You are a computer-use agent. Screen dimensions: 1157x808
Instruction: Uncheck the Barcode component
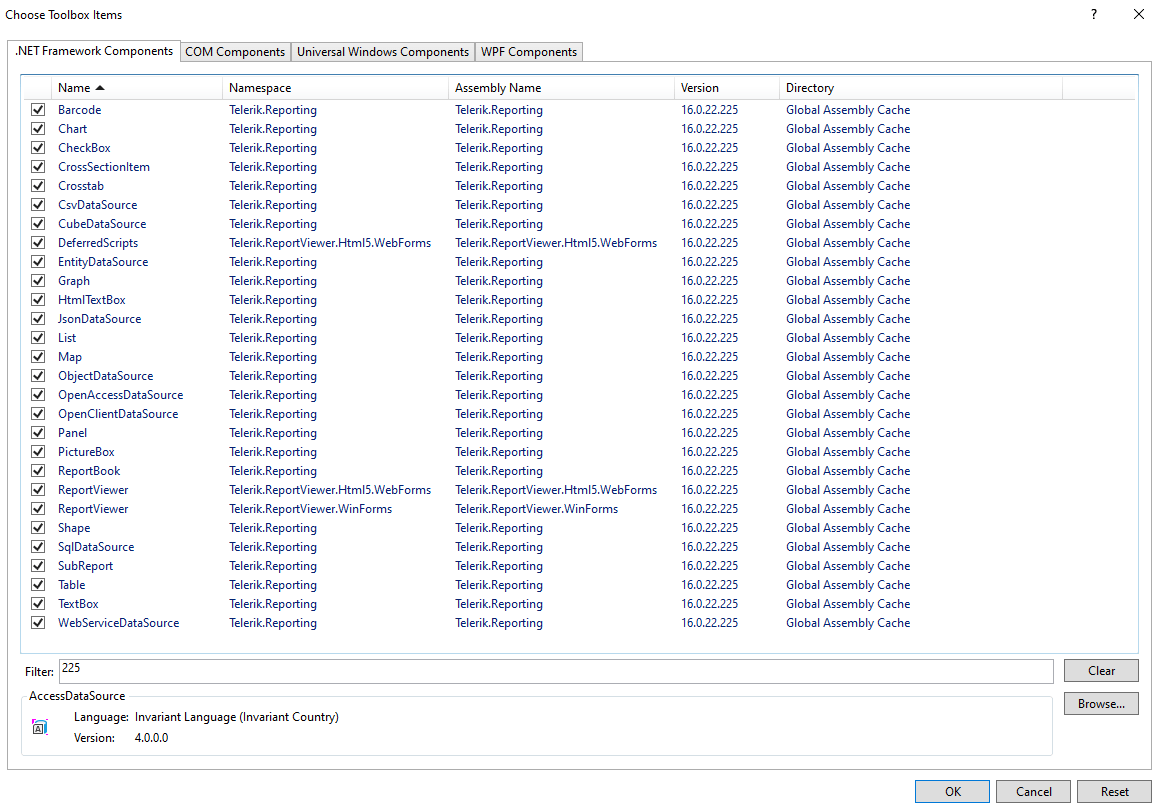tap(37, 109)
